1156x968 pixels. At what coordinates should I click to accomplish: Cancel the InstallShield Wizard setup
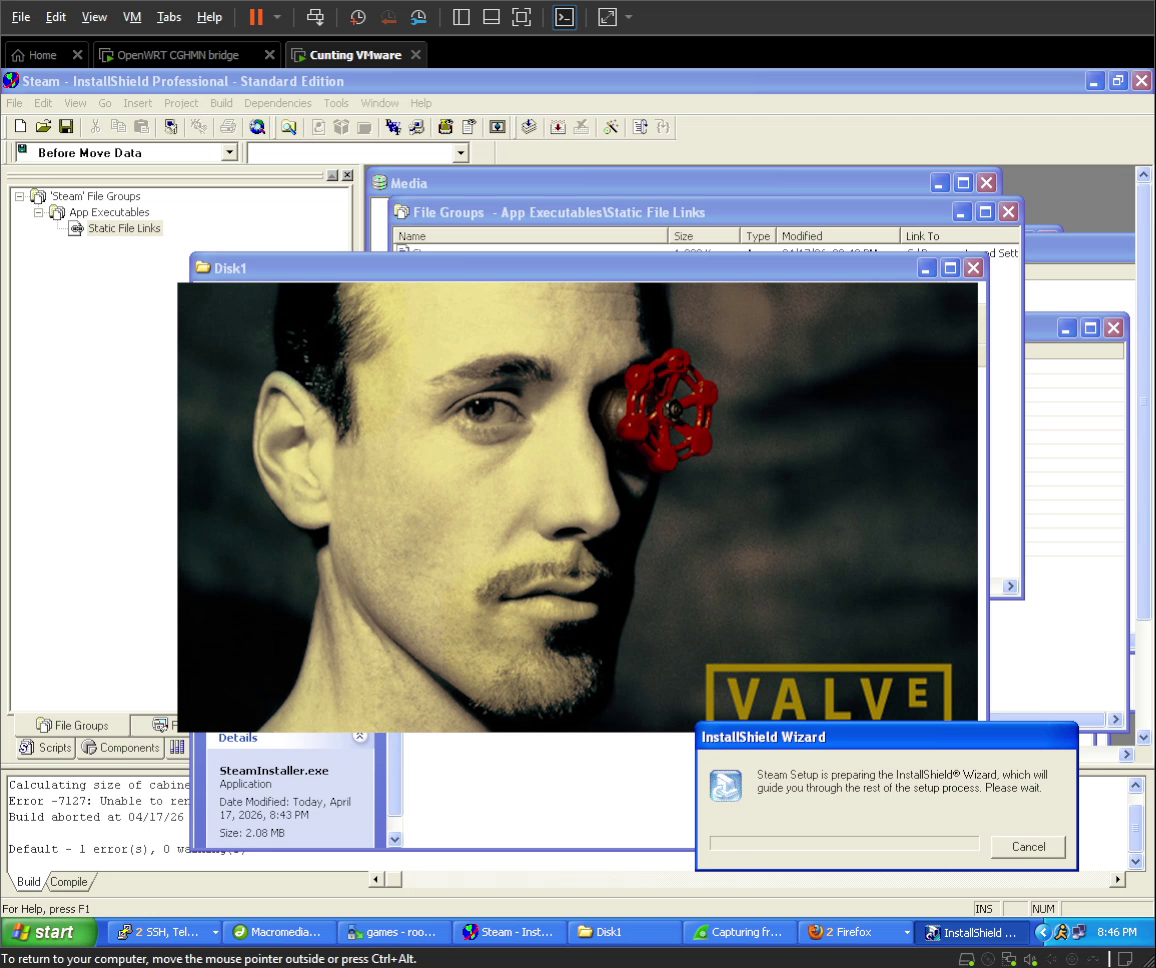point(1027,847)
